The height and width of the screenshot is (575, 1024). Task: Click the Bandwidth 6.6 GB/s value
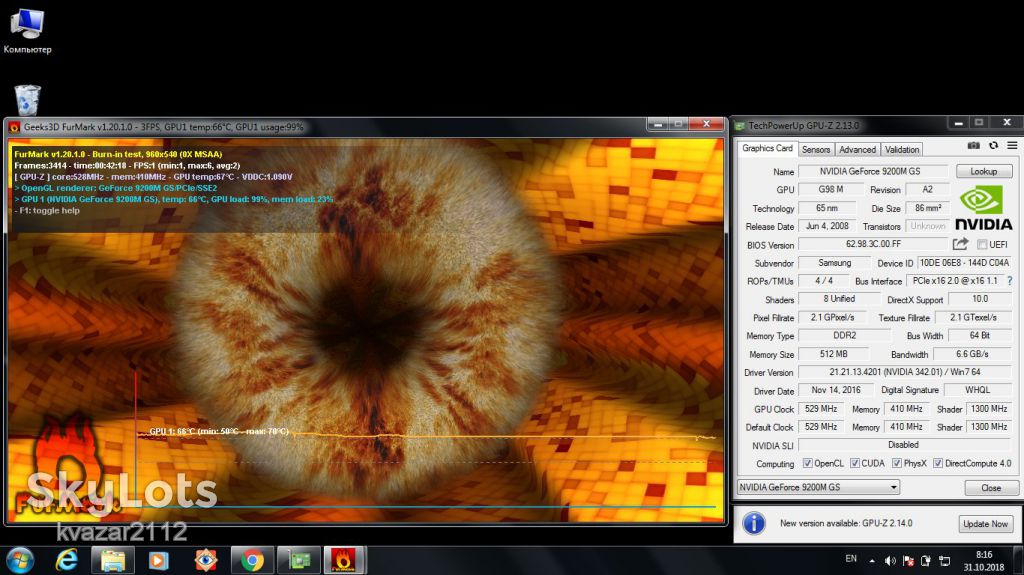coord(972,353)
